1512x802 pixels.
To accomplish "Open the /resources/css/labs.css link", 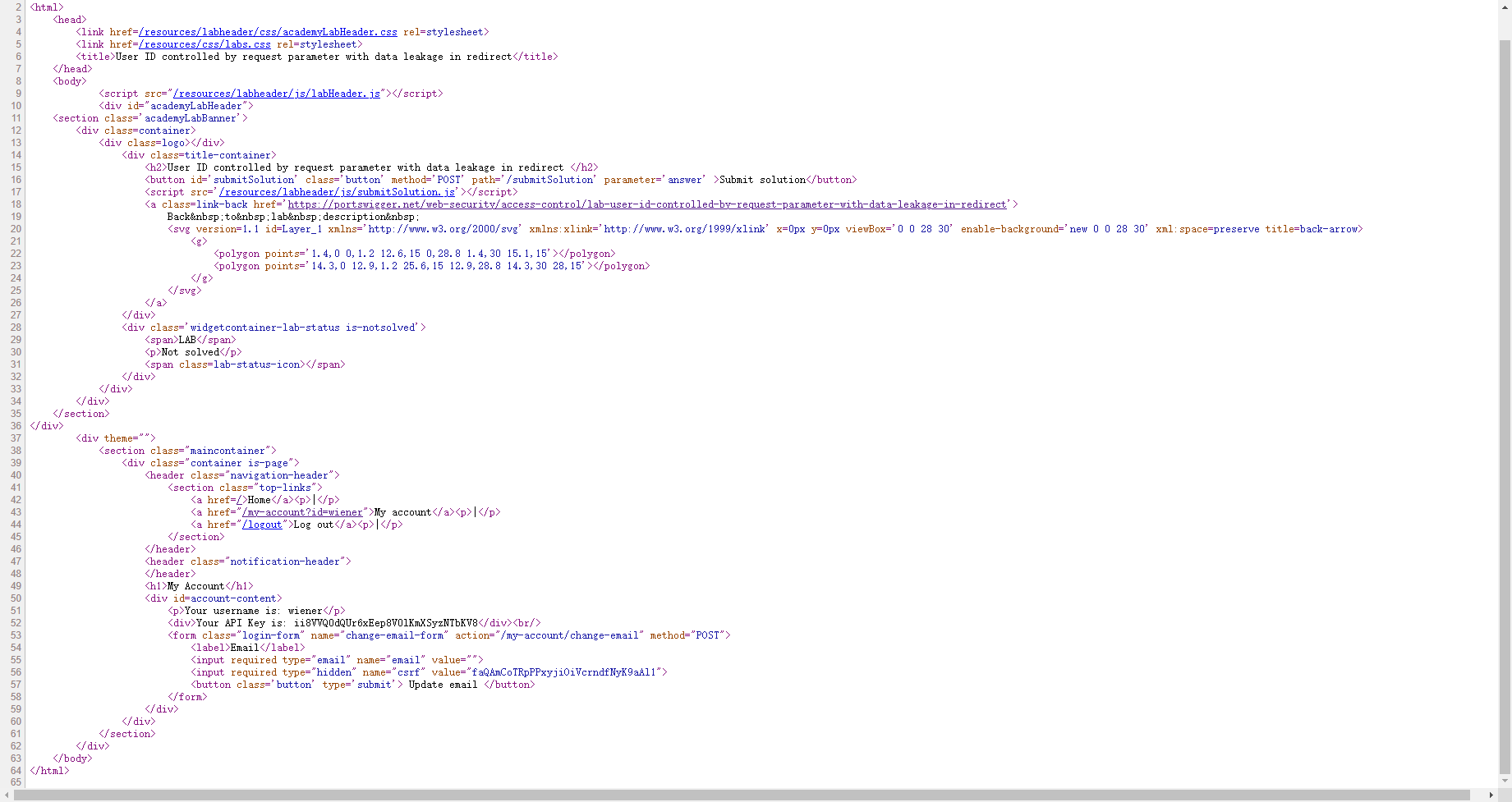I will click(x=205, y=44).
